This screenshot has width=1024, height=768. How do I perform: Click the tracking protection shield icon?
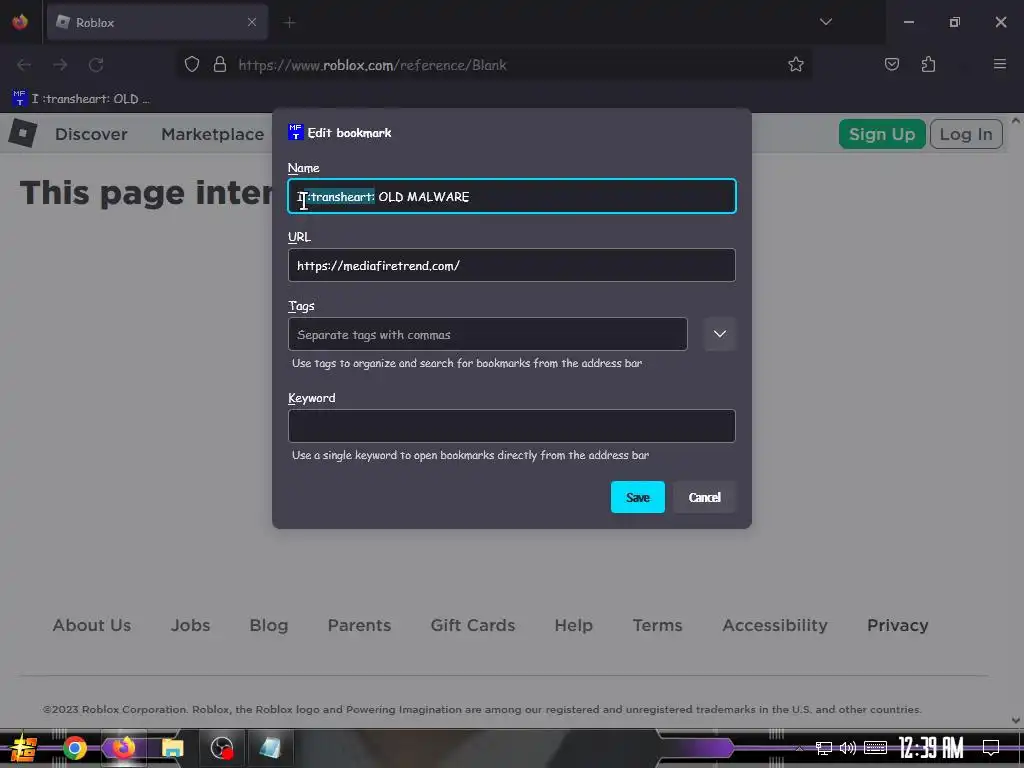(x=191, y=64)
